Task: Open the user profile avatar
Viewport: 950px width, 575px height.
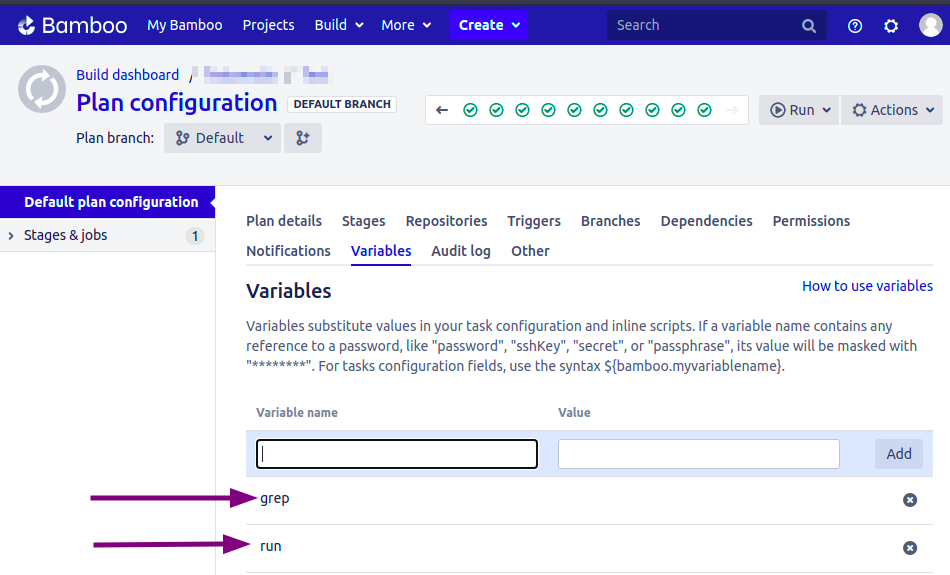Action: point(930,26)
